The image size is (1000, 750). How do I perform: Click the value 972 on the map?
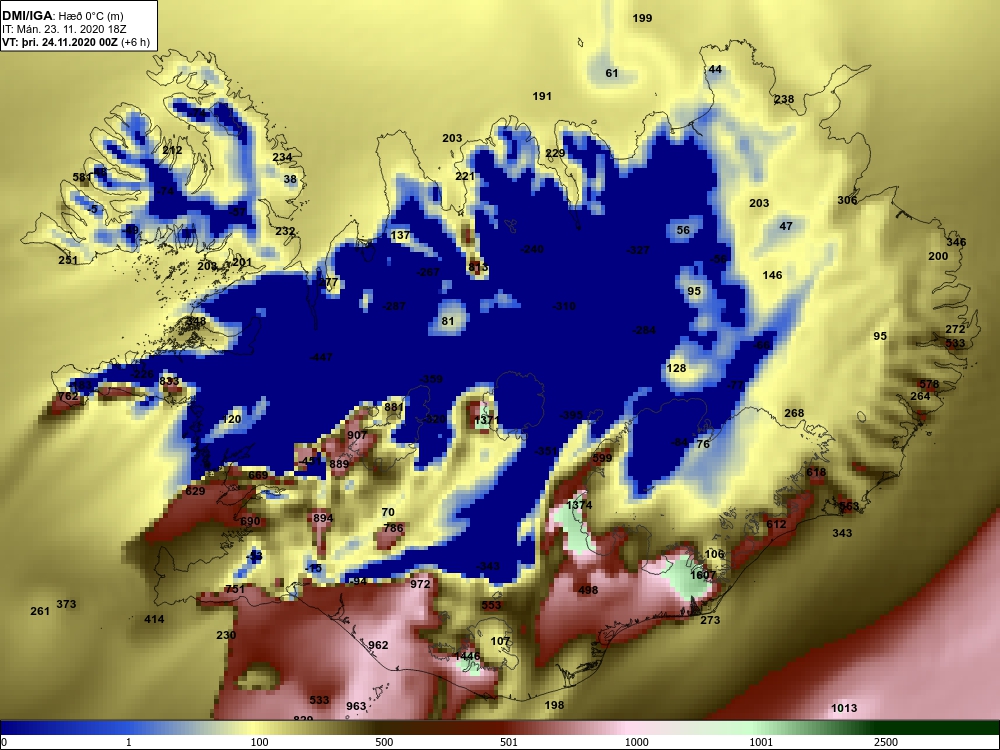pyautogui.click(x=420, y=584)
